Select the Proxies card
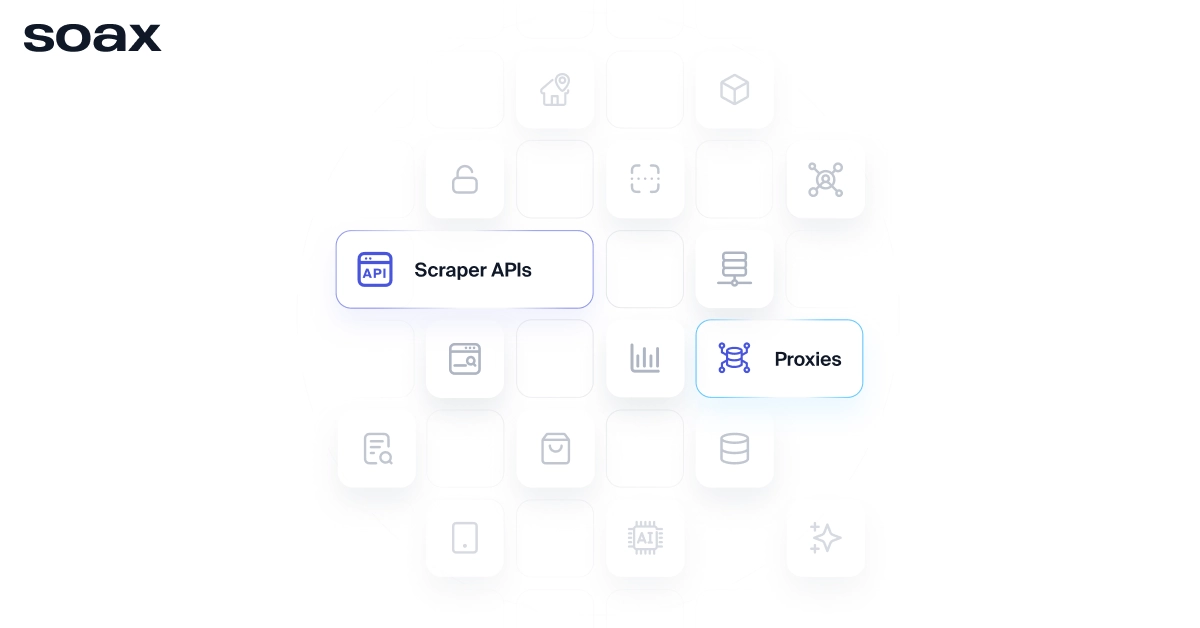This screenshot has height=628, width=1200. click(x=779, y=358)
